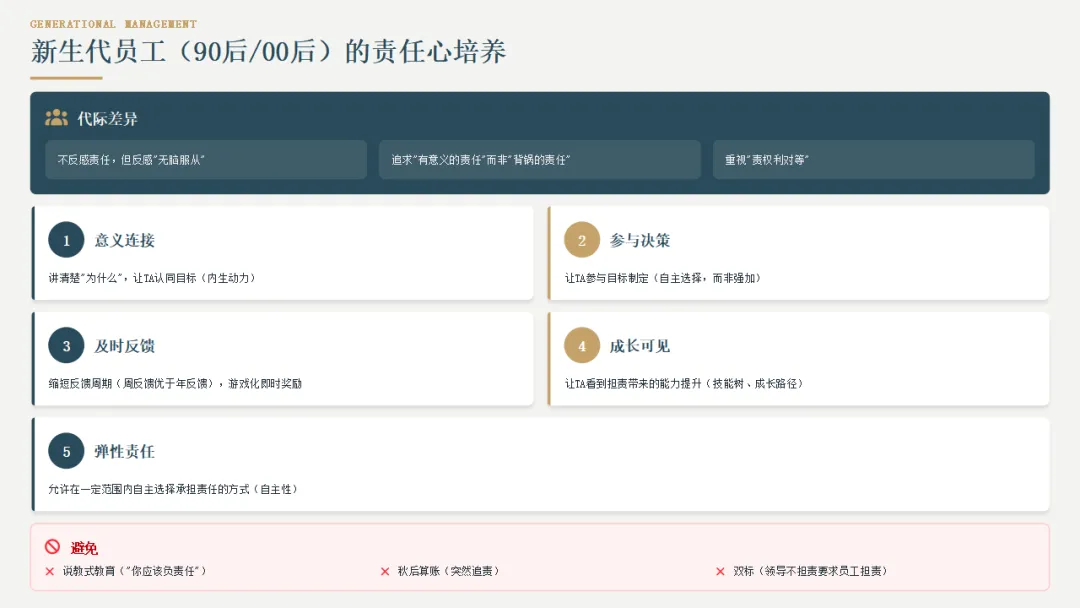Click the people icon beside 代际差异
Image resolution: width=1080 pixels, height=608 pixels.
coord(56,118)
